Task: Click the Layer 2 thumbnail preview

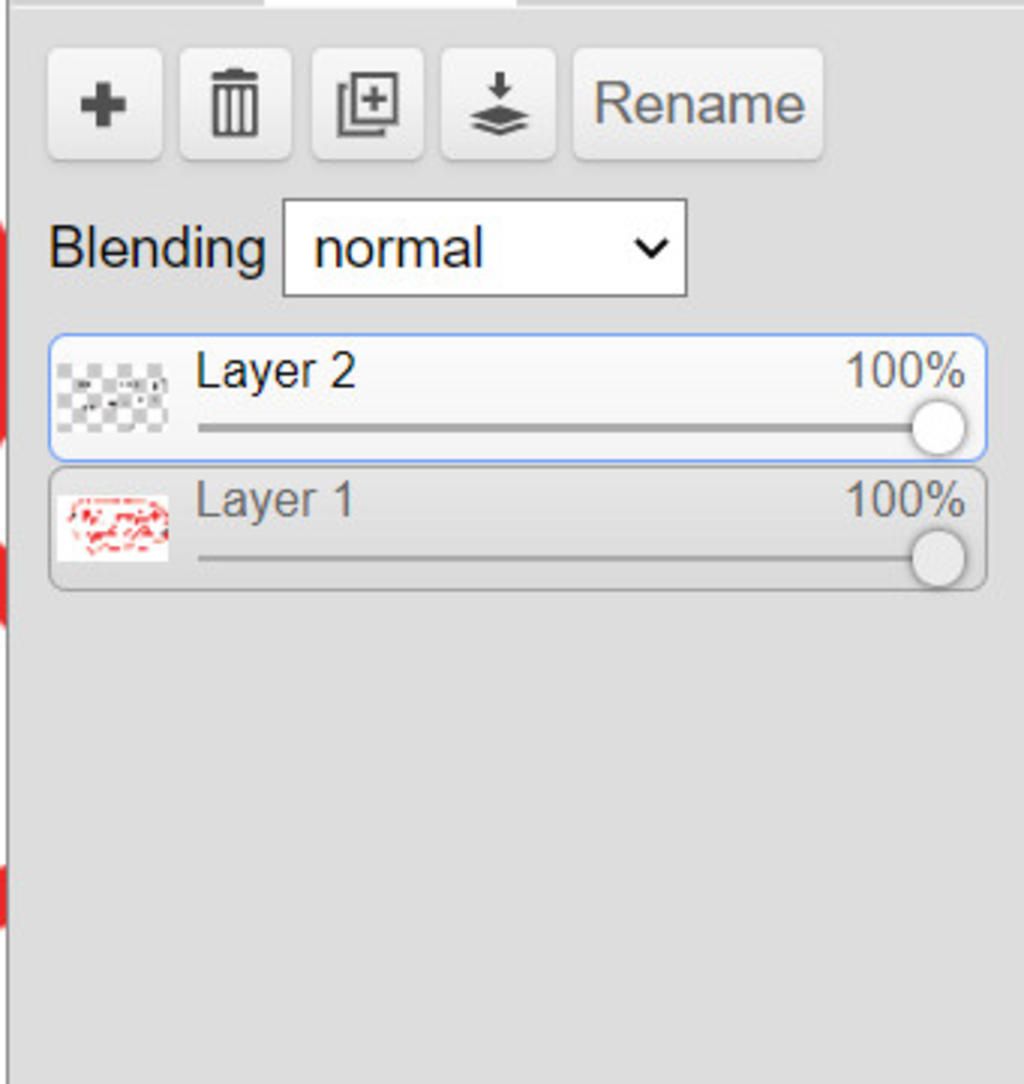Action: 112,398
